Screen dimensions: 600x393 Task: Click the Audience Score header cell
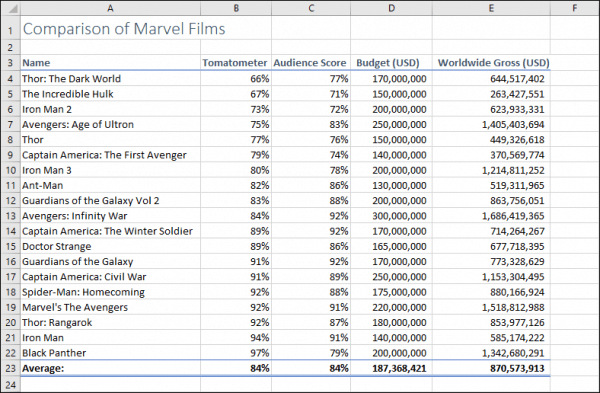311,63
